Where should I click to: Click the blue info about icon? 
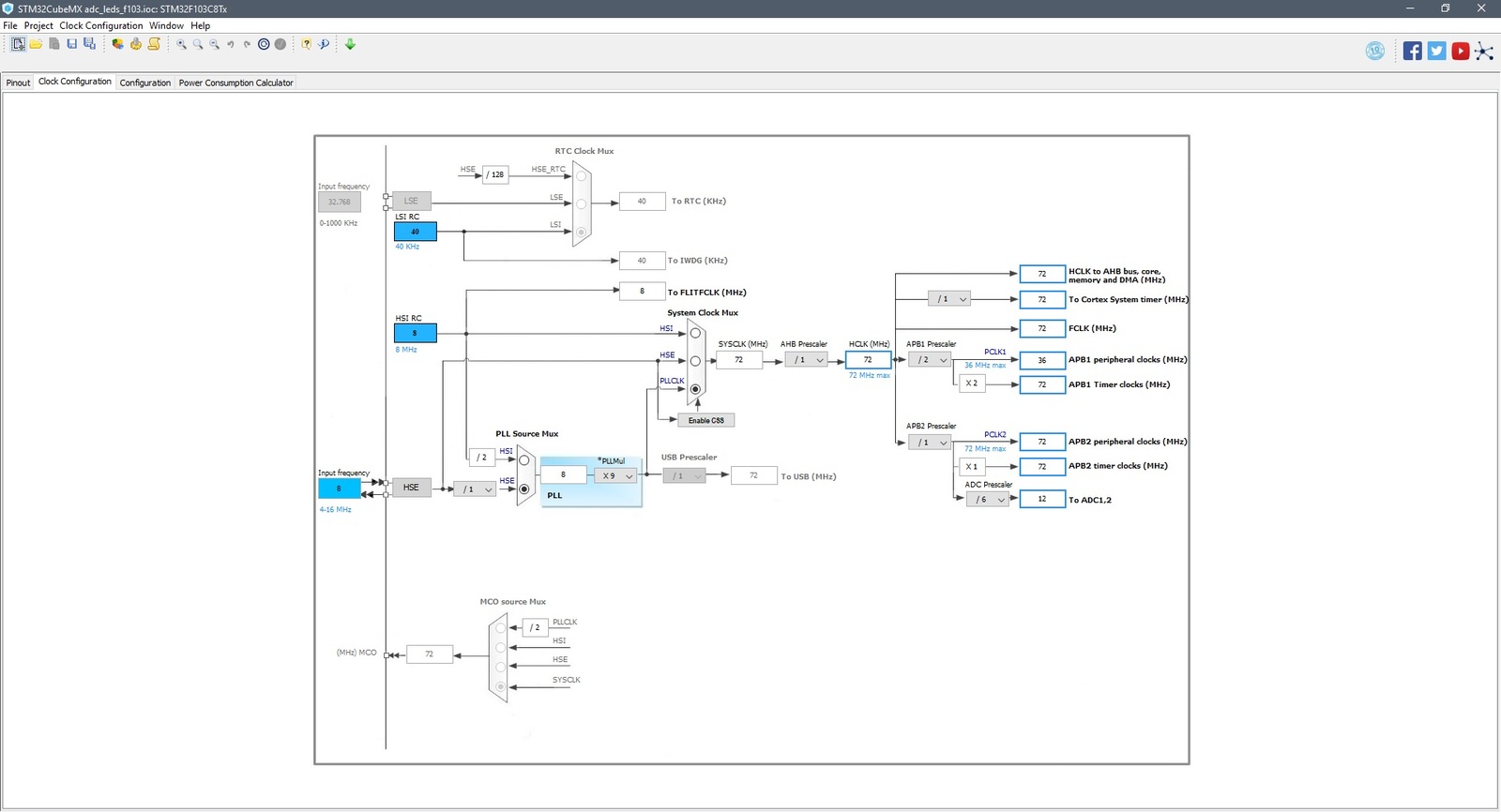pyautogui.click(x=324, y=44)
